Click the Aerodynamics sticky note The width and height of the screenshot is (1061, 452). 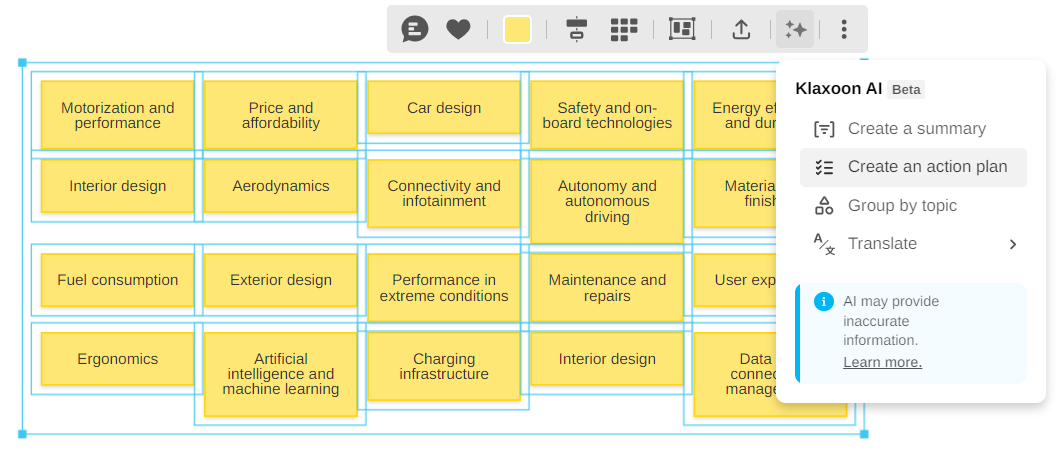pos(280,186)
